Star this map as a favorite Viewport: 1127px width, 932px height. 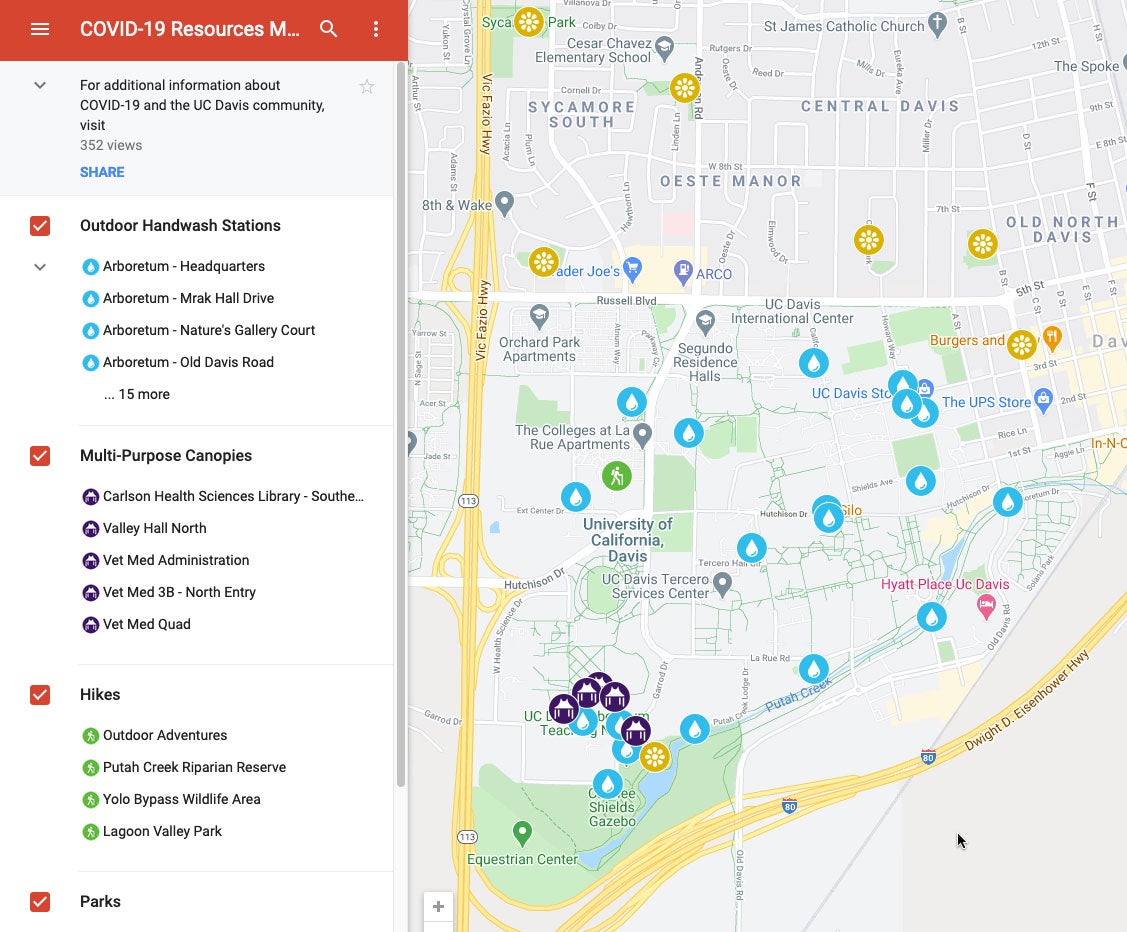click(367, 86)
